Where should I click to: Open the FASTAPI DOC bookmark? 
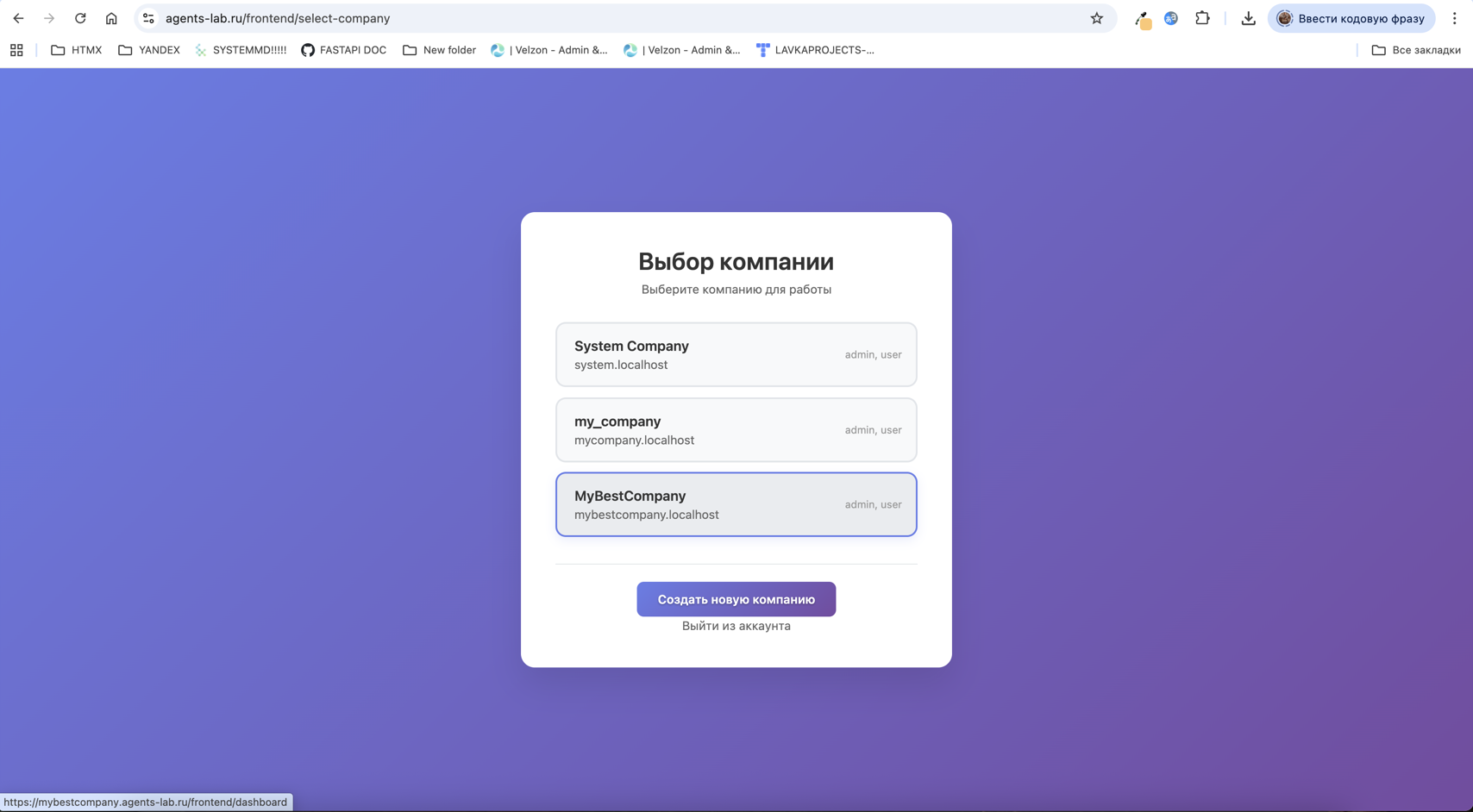pos(343,50)
